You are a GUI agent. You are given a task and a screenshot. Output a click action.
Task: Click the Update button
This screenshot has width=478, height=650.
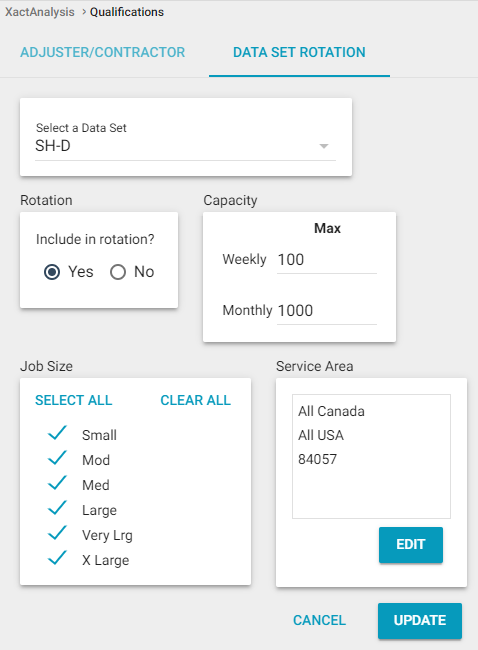[420, 620]
